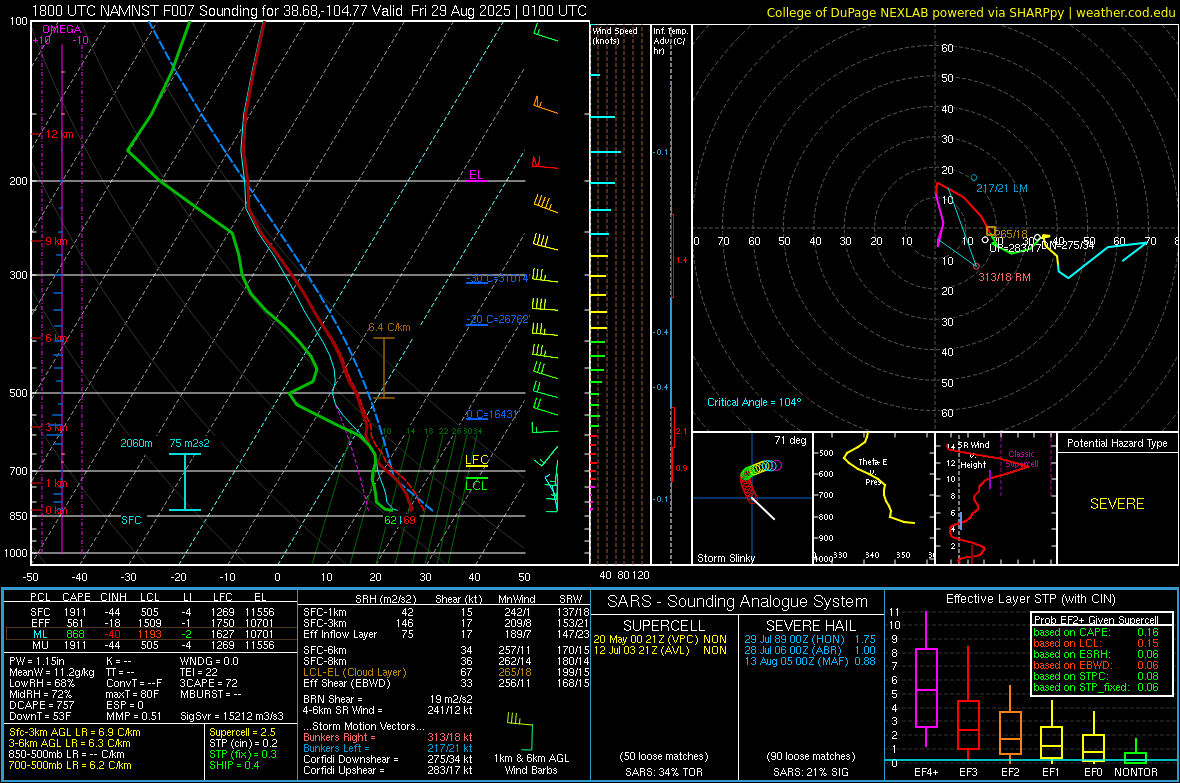This screenshot has width=1180, height=783.
Task: Click the 1km & 6km AGL wind barb glyph
Action: (x=520, y=731)
